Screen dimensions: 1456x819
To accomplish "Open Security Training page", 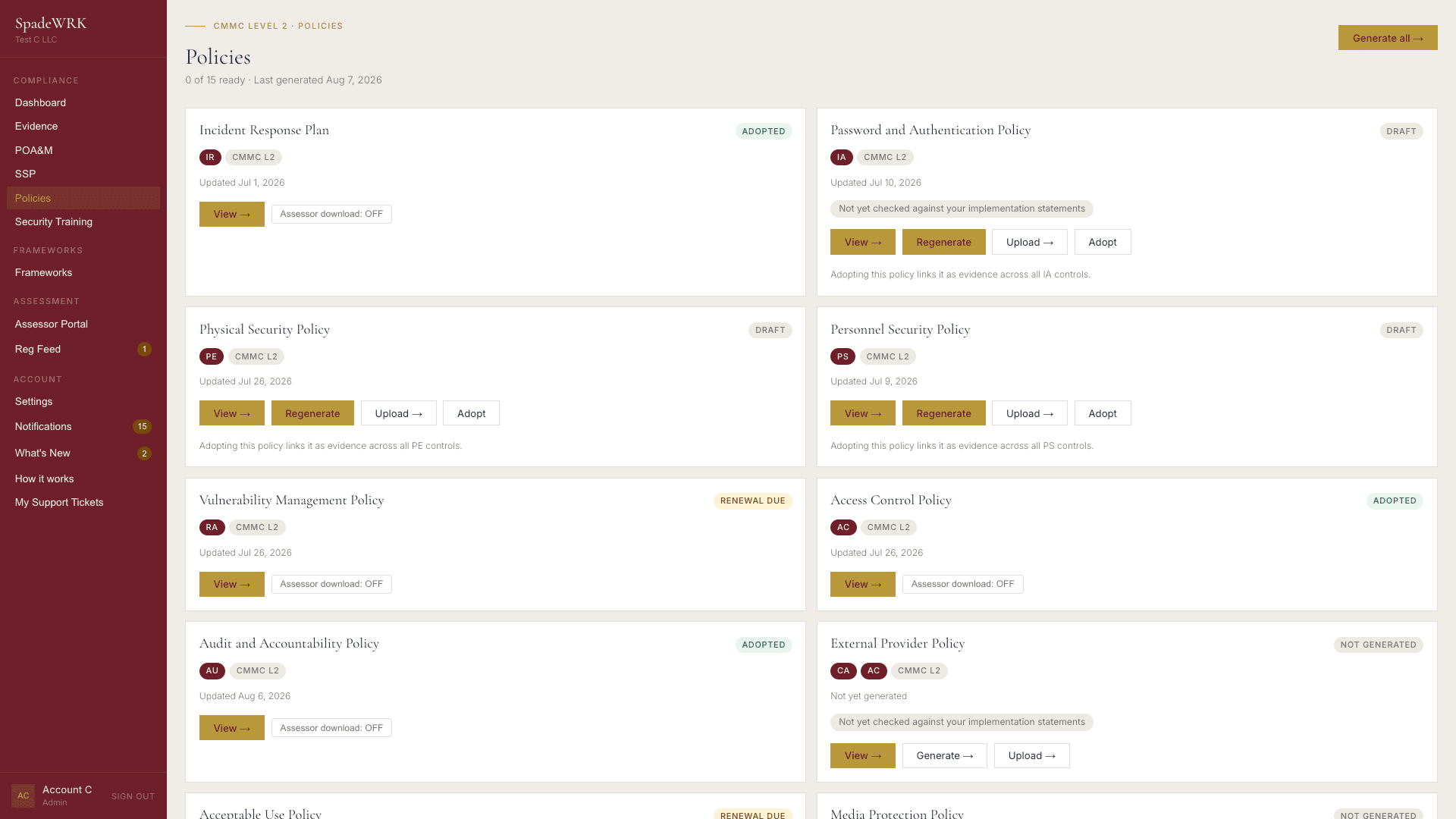I will (83, 221).
